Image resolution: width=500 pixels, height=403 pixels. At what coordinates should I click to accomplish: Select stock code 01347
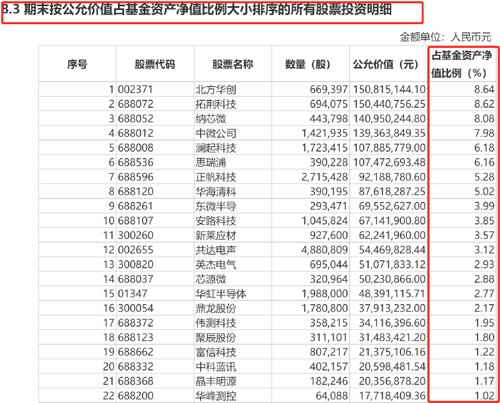coord(133,293)
